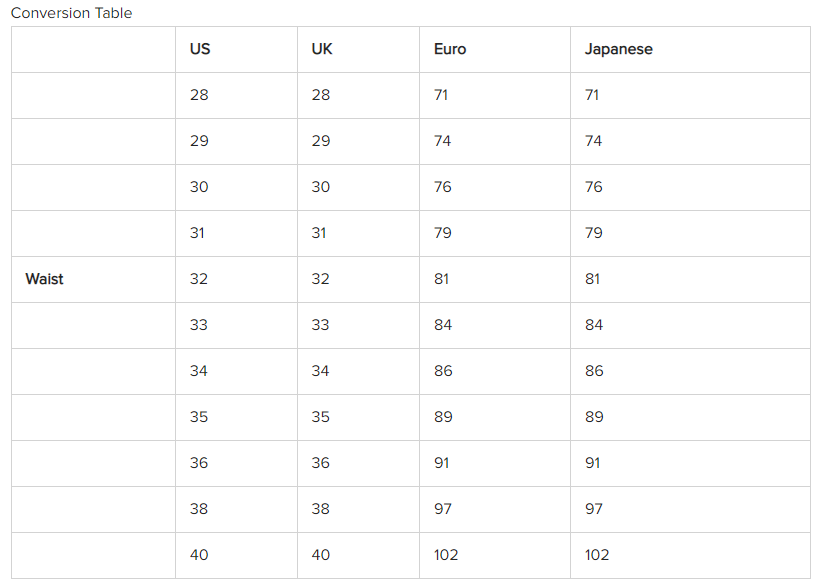Click the UK column header
This screenshot has height=586, width=820.
point(322,49)
